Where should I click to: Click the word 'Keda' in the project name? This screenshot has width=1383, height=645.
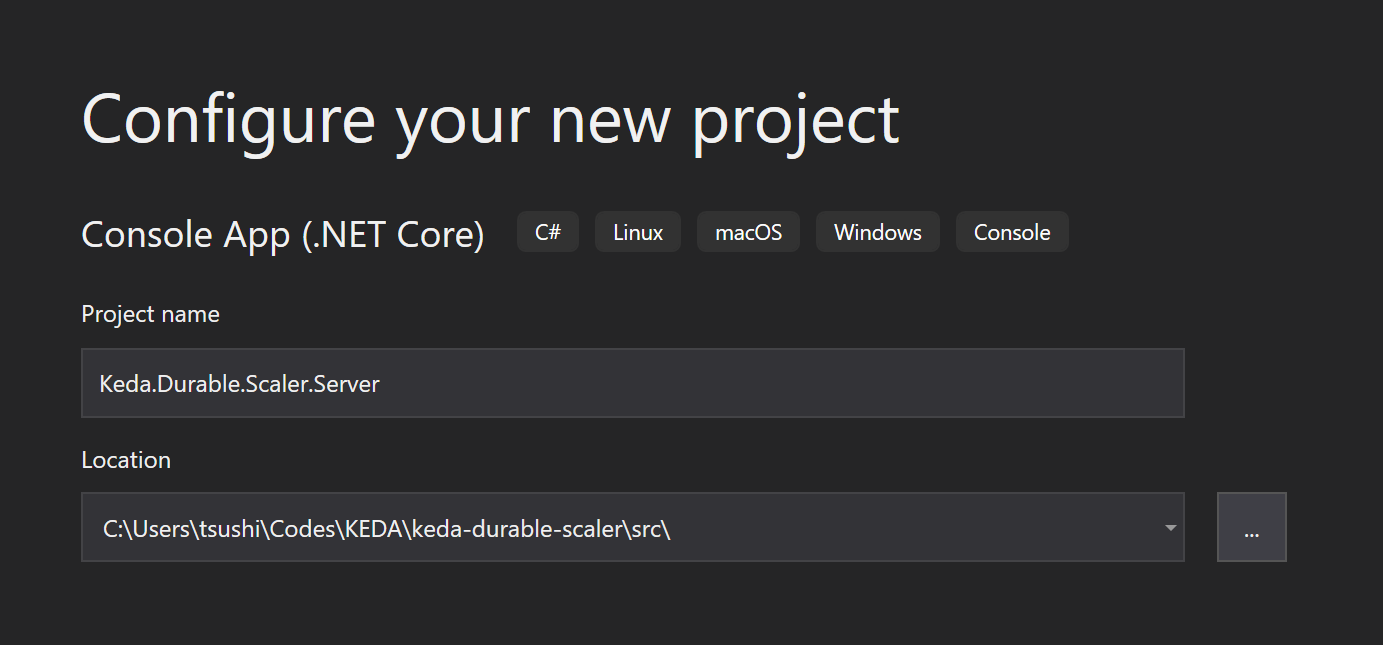(120, 383)
